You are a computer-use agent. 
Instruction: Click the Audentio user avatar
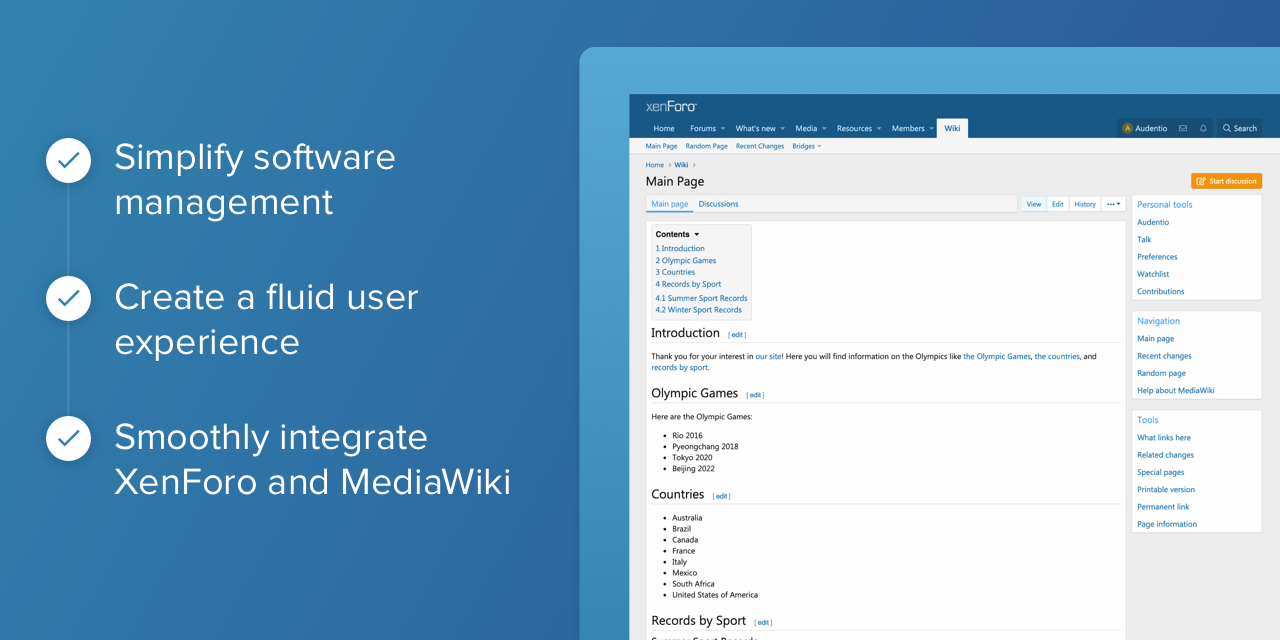coord(1128,128)
